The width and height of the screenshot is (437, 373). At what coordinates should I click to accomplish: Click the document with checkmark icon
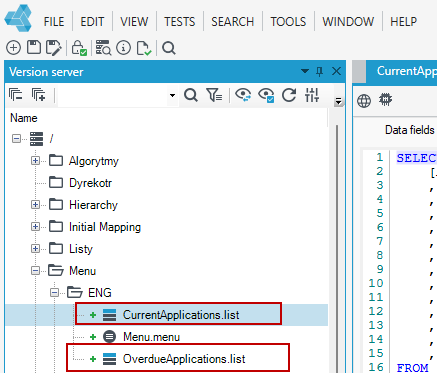144,48
